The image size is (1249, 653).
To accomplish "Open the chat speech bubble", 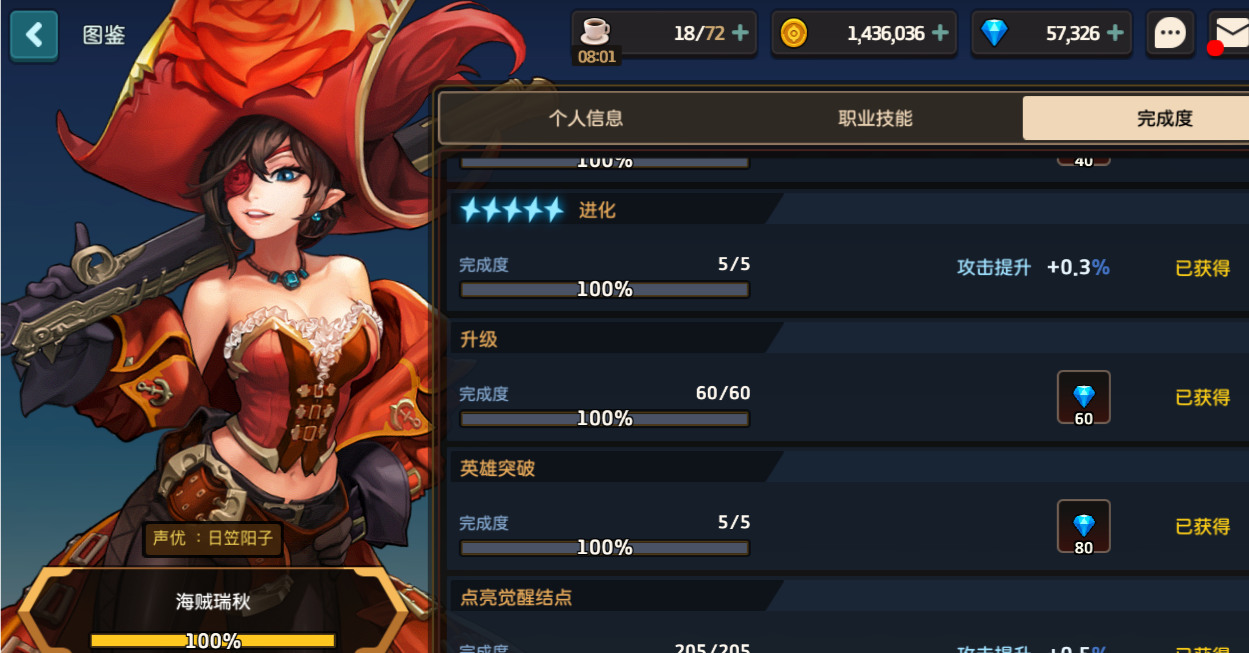I will (1170, 34).
